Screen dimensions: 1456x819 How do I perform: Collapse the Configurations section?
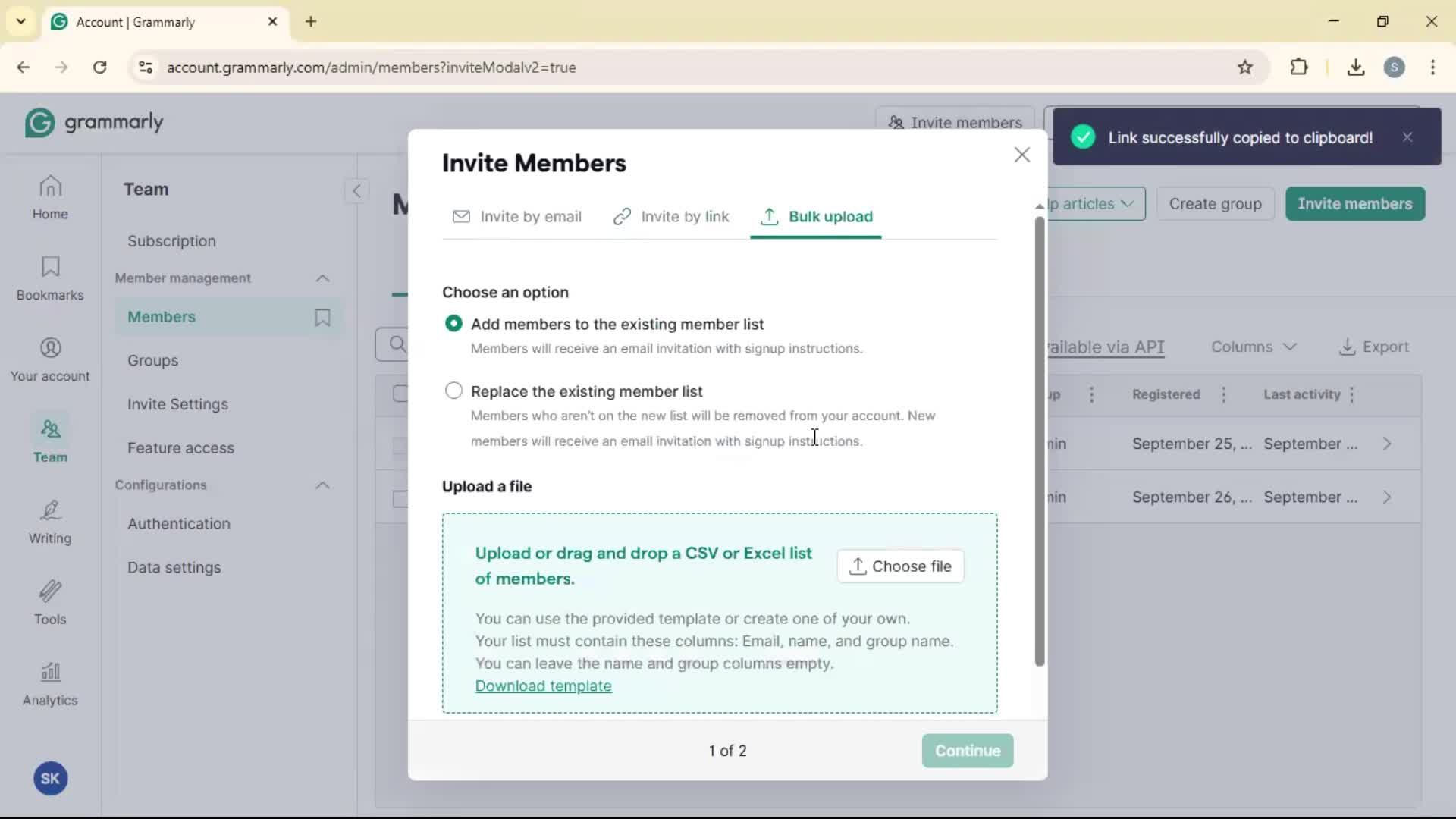(x=322, y=485)
